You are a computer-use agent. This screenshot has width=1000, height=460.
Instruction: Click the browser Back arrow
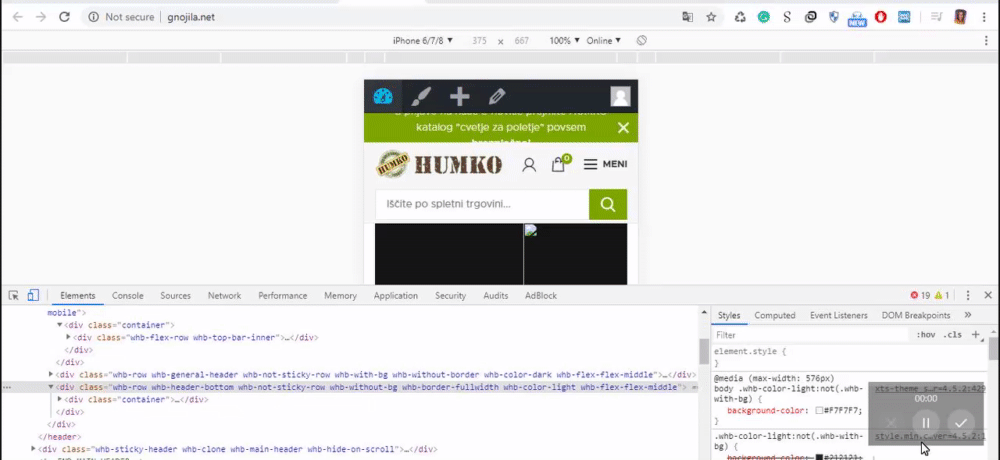click(17, 17)
